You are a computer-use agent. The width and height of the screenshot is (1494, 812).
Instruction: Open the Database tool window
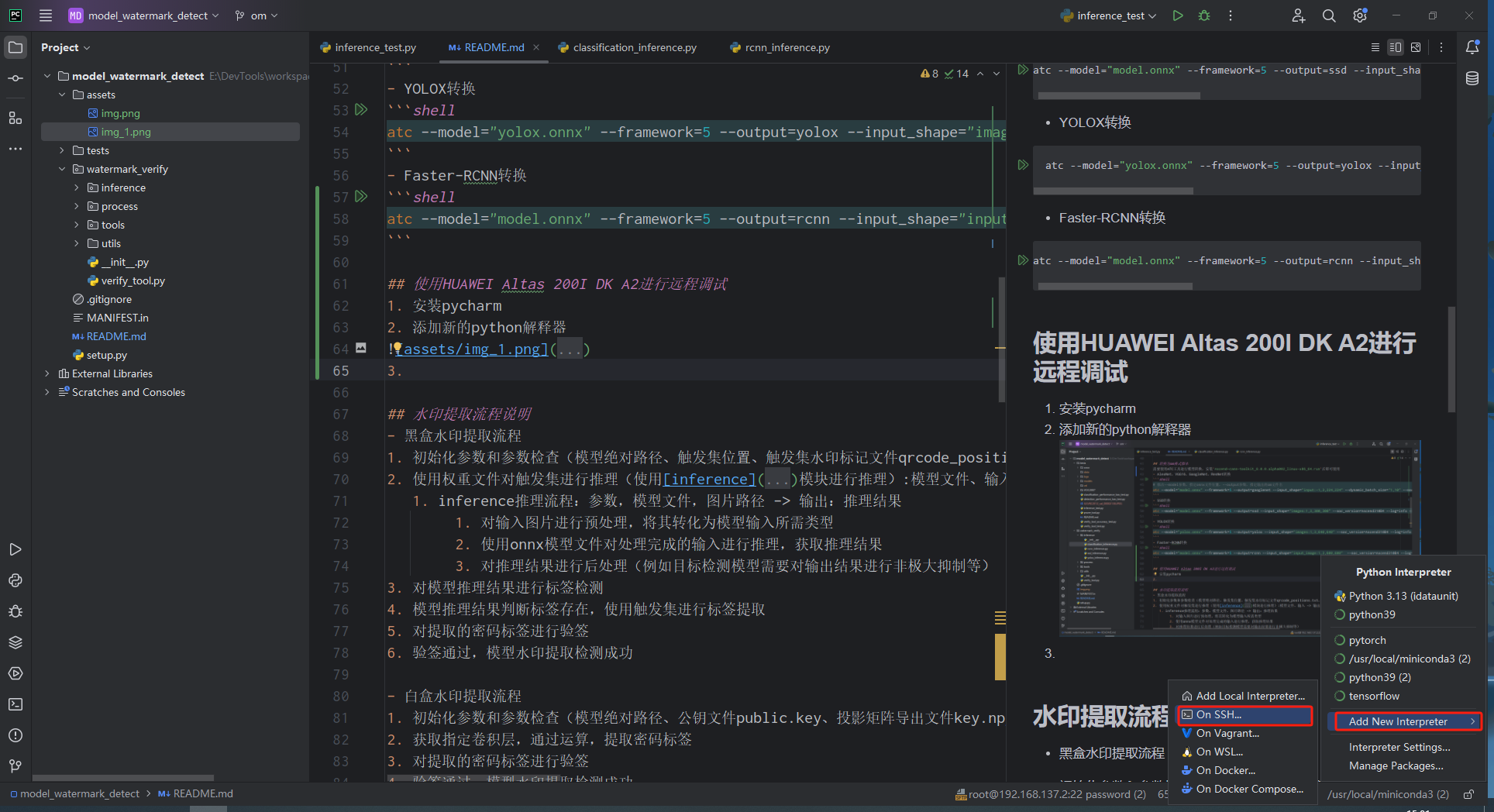1472,78
